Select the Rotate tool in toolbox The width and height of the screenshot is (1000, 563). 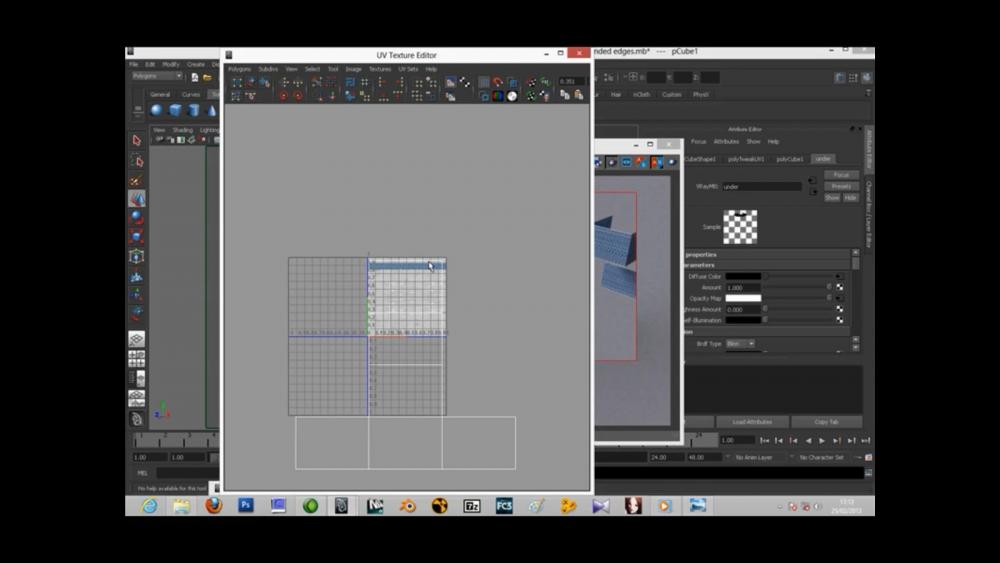(x=136, y=217)
